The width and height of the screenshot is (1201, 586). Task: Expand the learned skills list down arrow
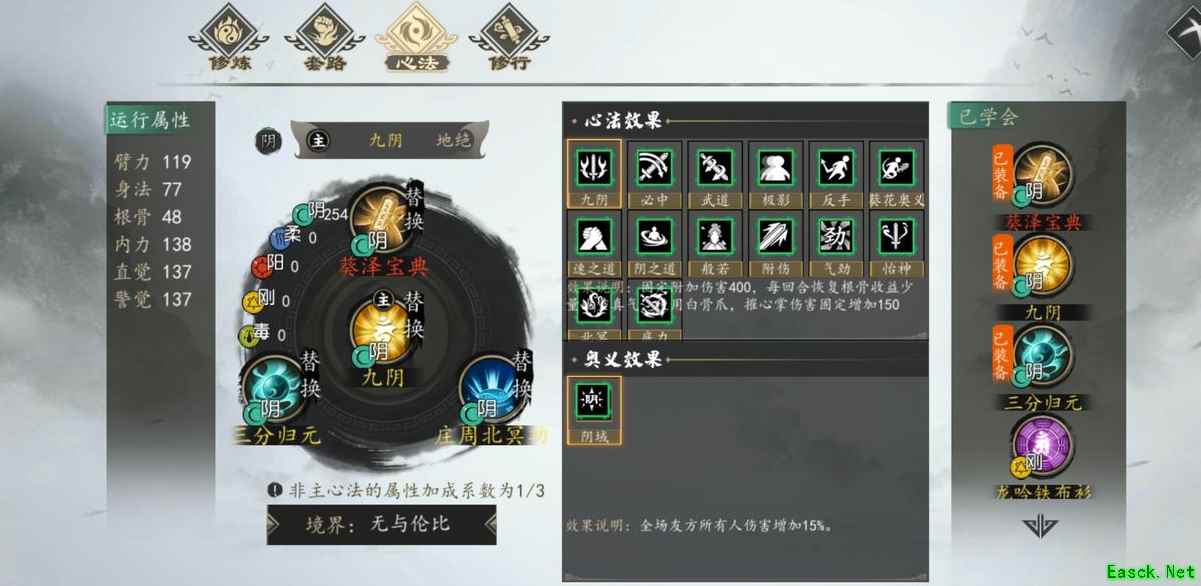coord(1038,525)
